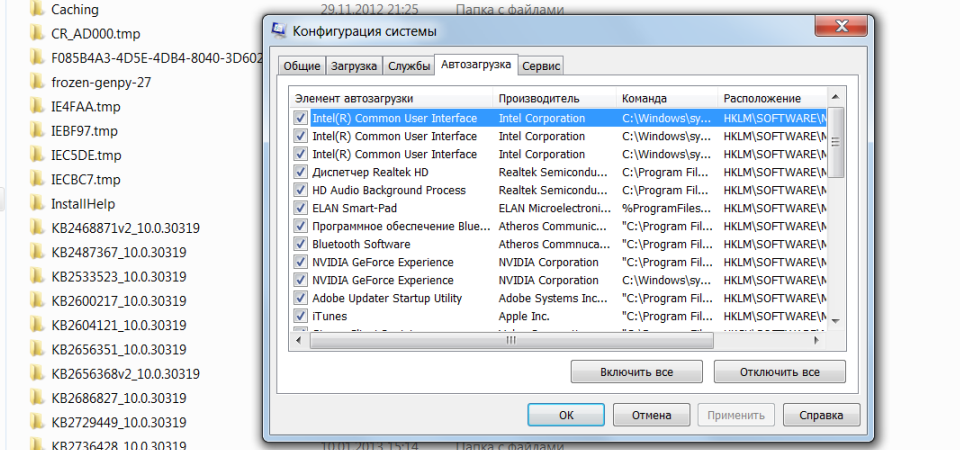Click the folder icon next to KB2600217_10.0.30319
960x450 pixels.
pyautogui.click(x=37, y=301)
